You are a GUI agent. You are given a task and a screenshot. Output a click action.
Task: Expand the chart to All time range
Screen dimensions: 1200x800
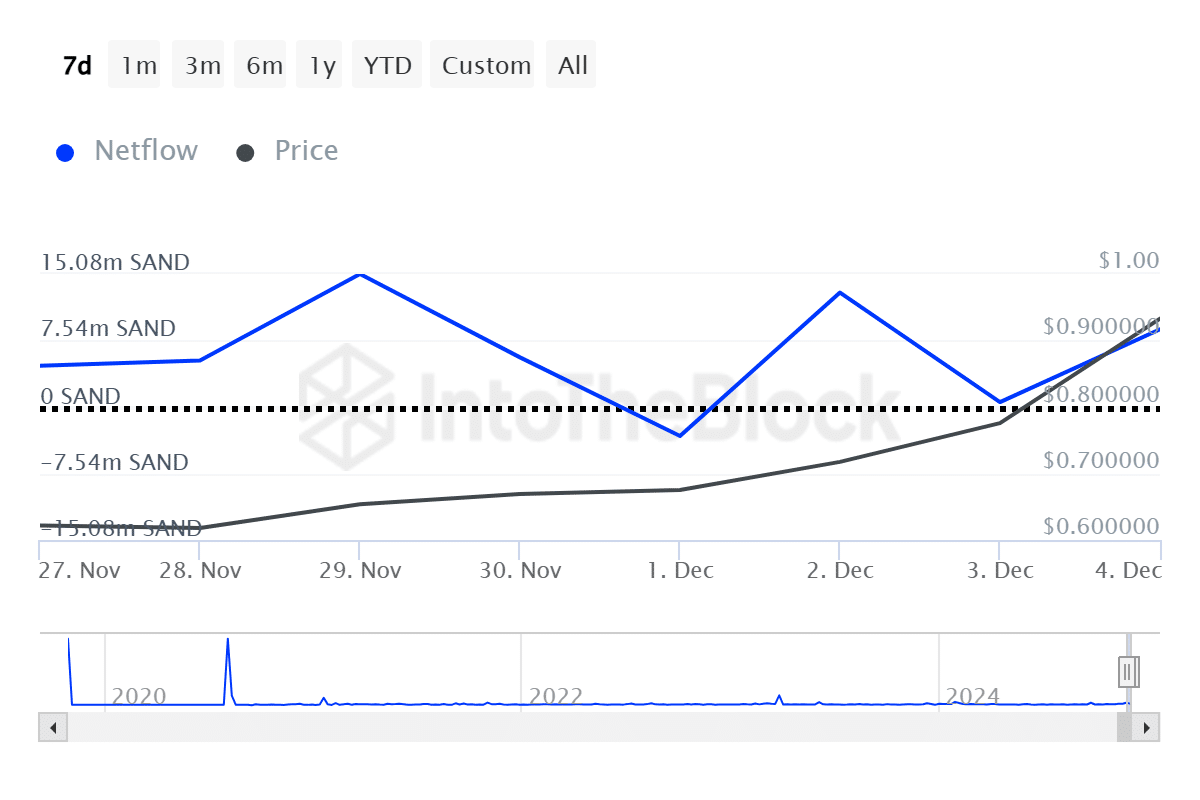pyautogui.click(x=571, y=64)
